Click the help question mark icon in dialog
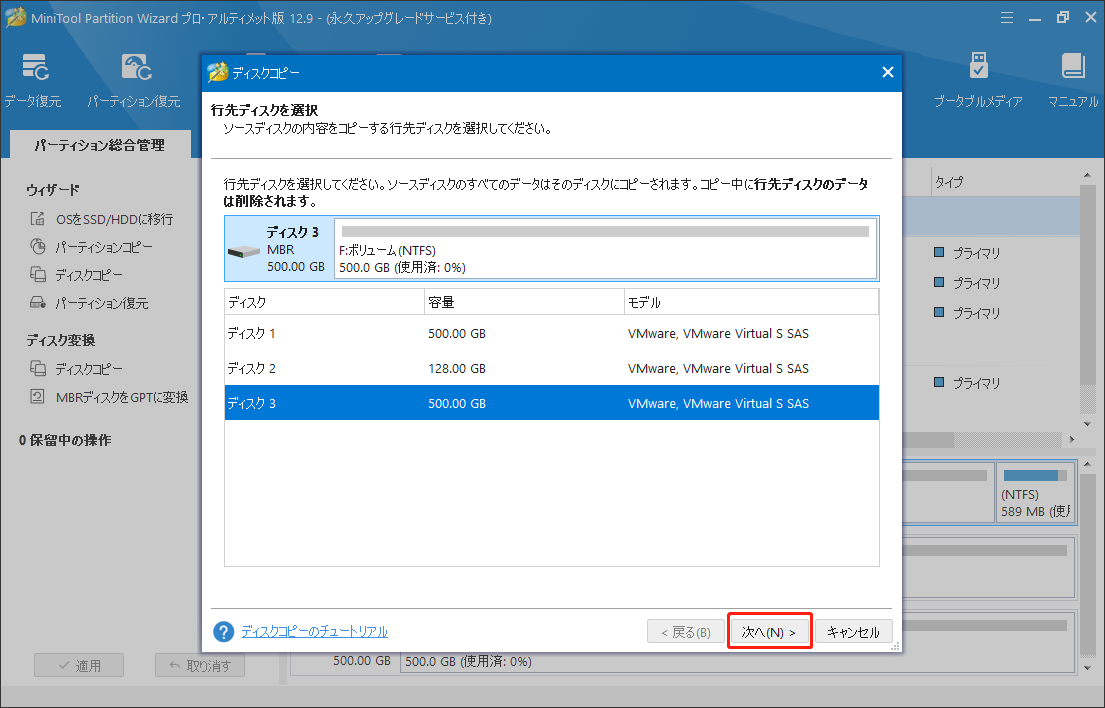1105x708 pixels. (223, 632)
